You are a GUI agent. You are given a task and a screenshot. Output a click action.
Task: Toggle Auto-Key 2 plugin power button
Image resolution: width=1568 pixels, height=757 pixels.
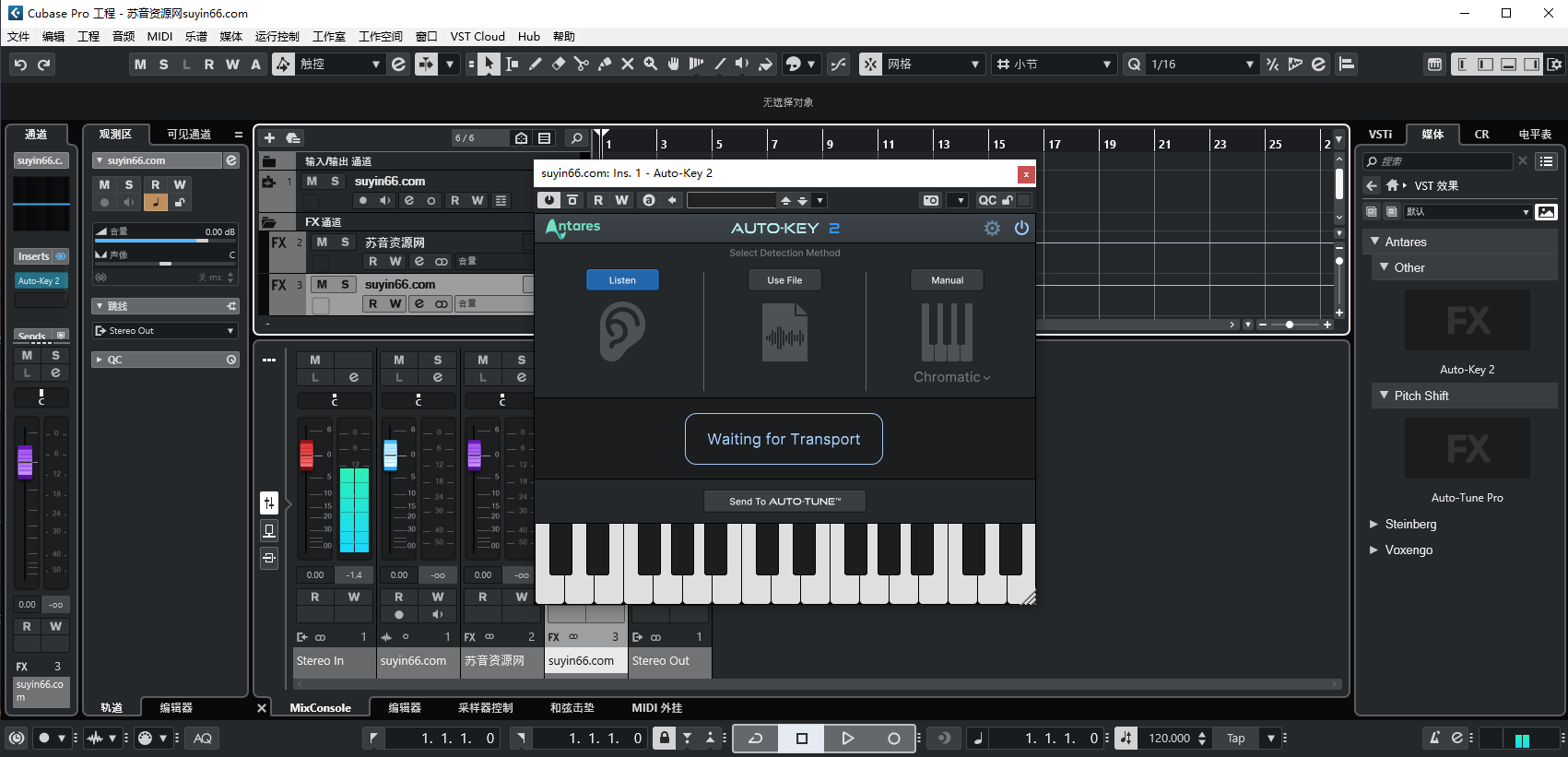tap(1021, 229)
